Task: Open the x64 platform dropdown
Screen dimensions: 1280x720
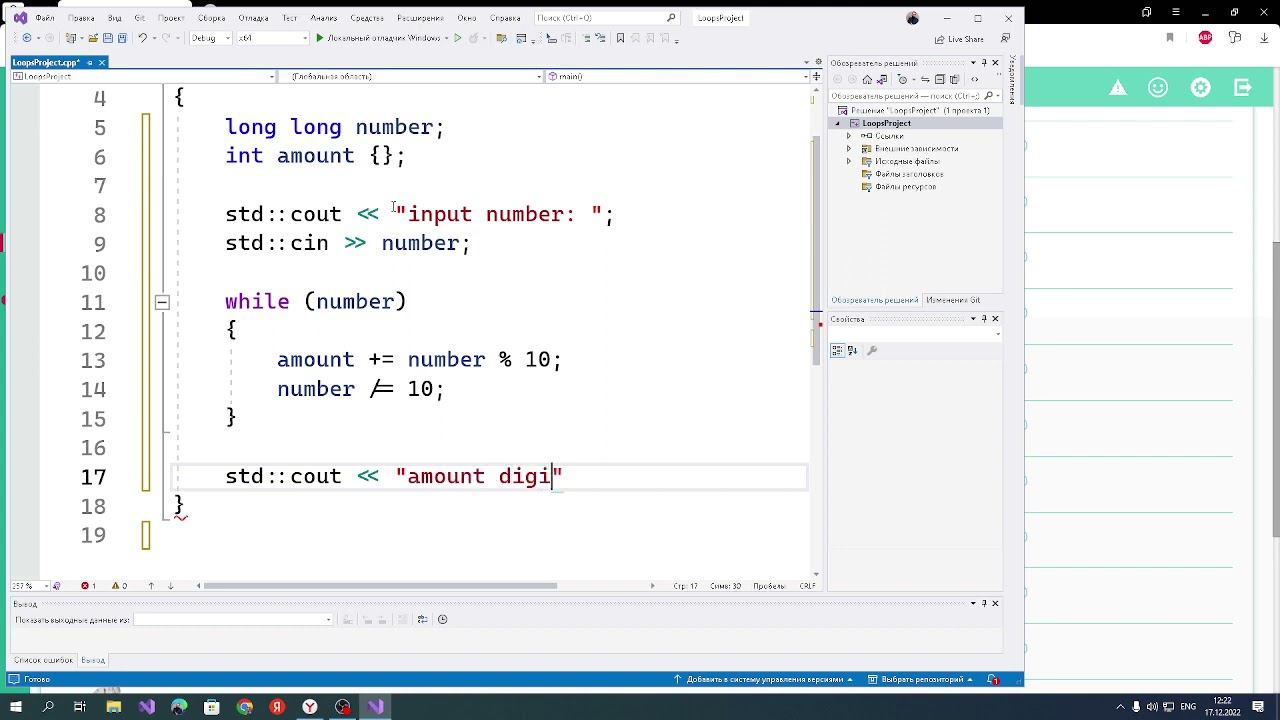Action: (x=273, y=38)
